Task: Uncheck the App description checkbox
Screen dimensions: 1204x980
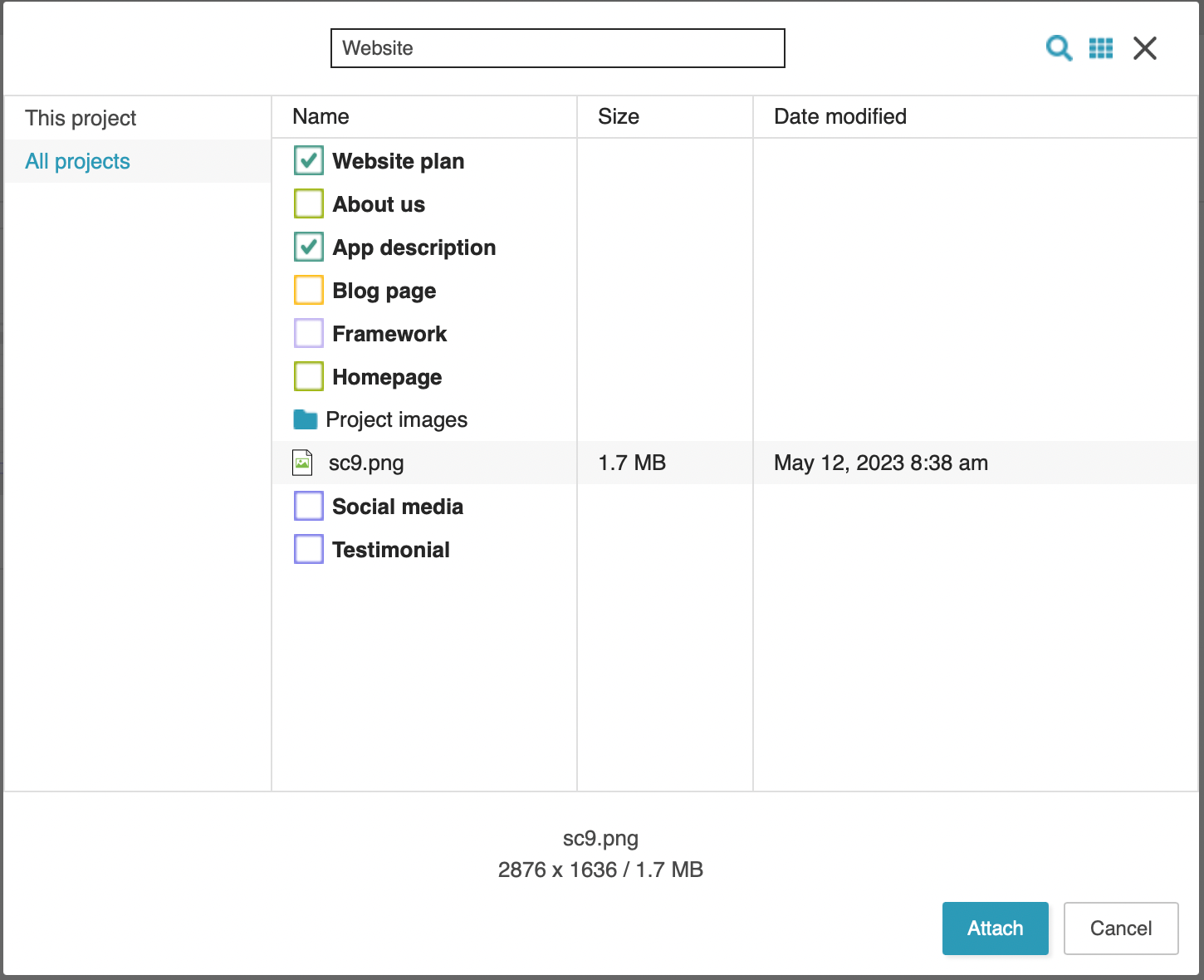Action: [x=309, y=247]
